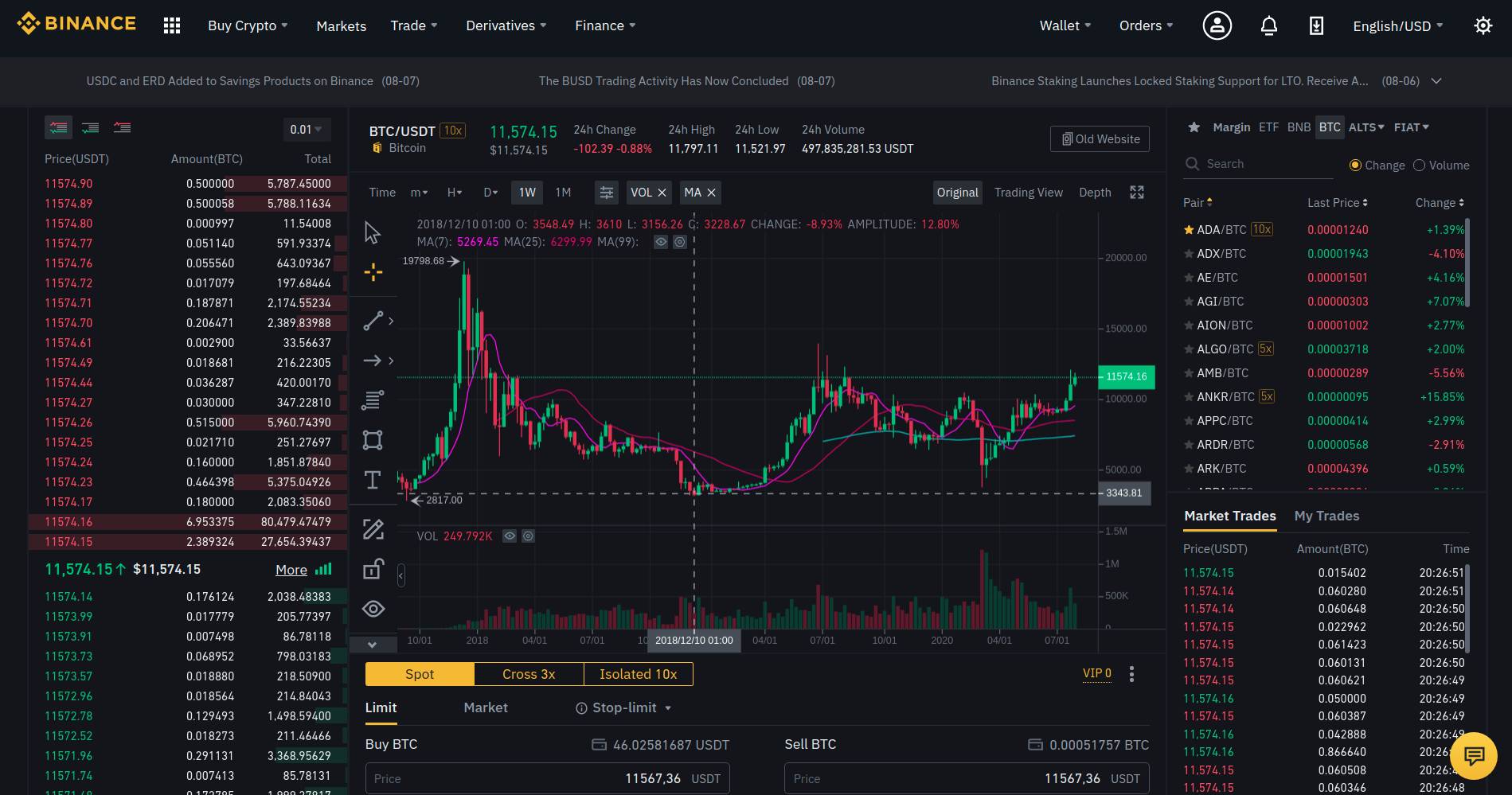Click the More link in order book

pyautogui.click(x=291, y=570)
